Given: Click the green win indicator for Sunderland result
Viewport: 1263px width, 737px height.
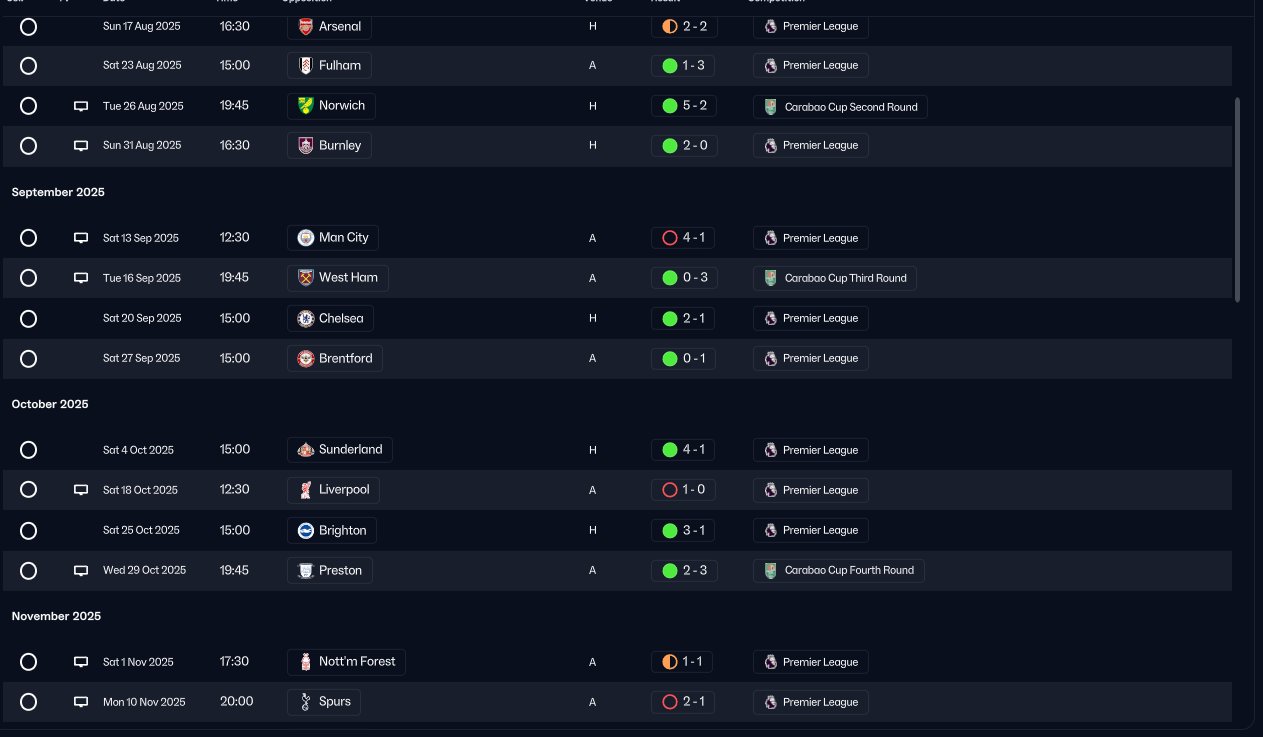Looking at the screenshot, I should 670,450.
